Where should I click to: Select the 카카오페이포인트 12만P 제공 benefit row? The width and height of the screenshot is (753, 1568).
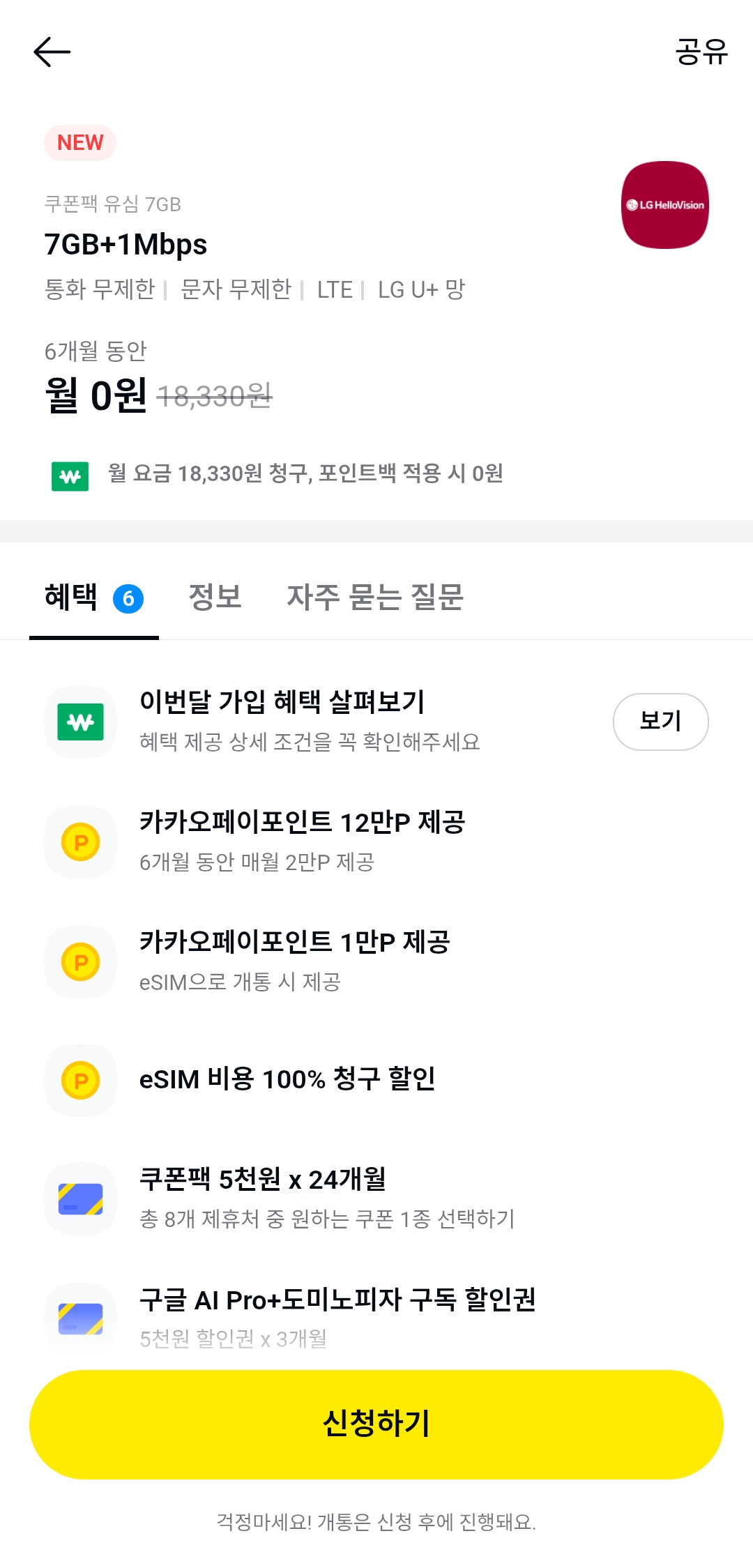pyautogui.click(x=376, y=842)
